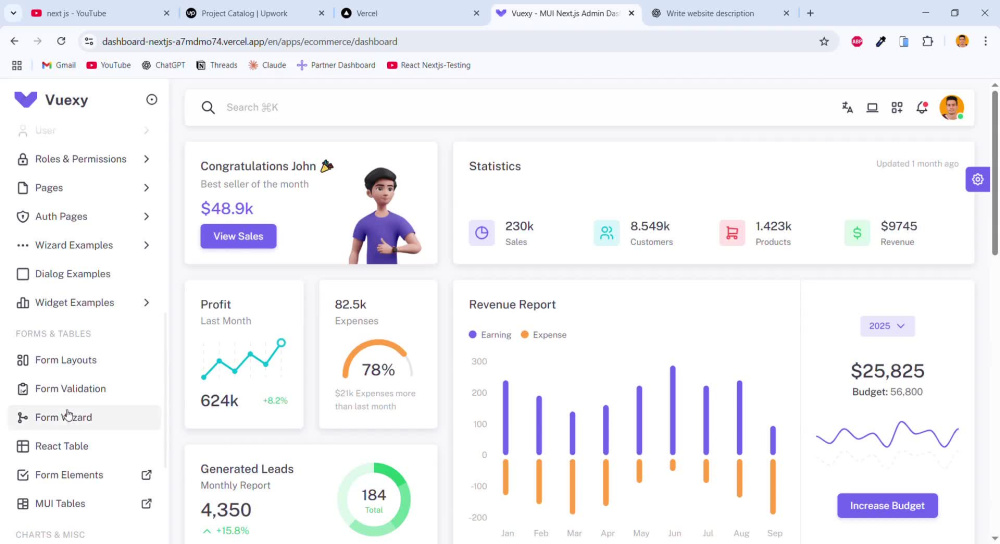
Task: Open the Gmail bookmark
Action: click(59, 65)
